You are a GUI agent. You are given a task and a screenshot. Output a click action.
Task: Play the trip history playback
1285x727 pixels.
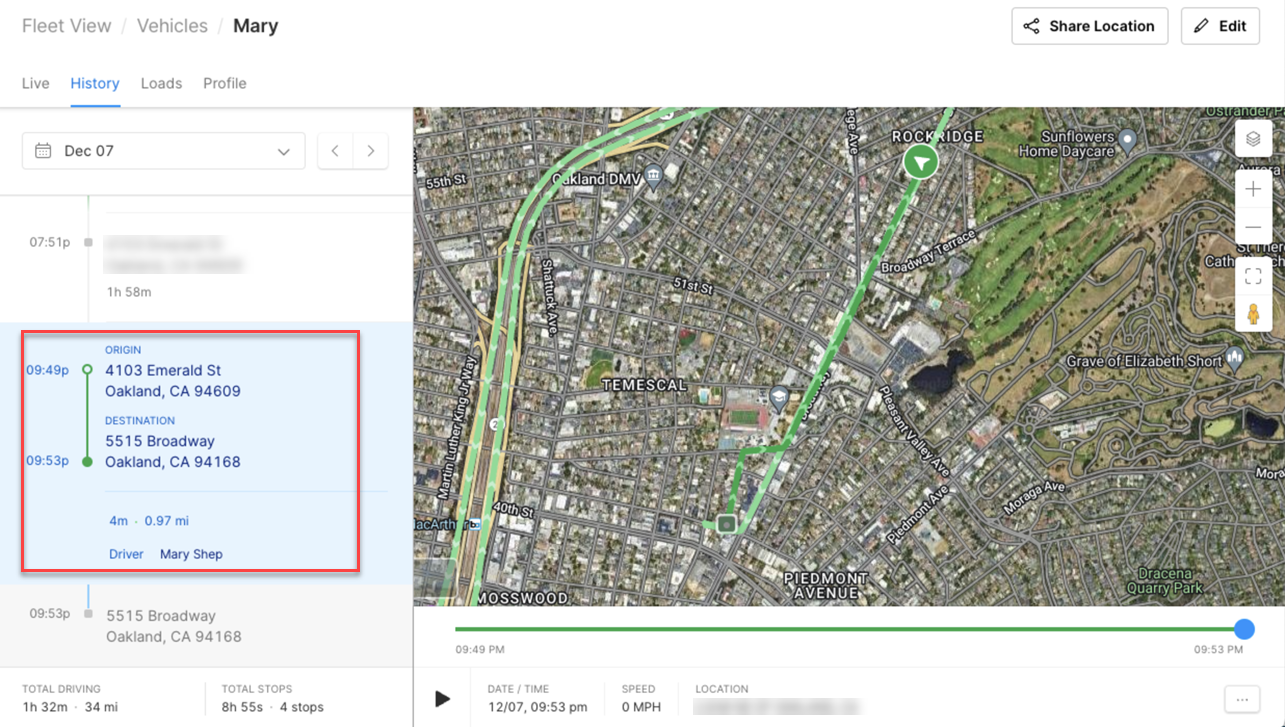pyautogui.click(x=442, y=698)
